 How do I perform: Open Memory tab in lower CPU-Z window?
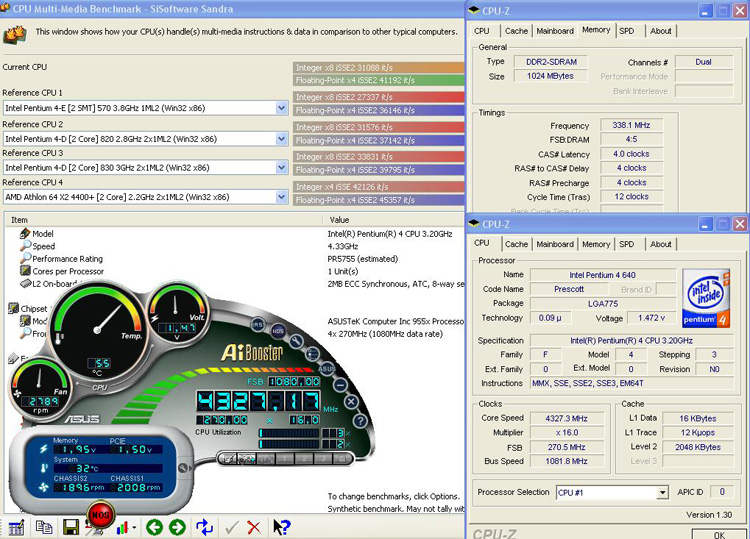pyautogui.click(x=596, y=244)
